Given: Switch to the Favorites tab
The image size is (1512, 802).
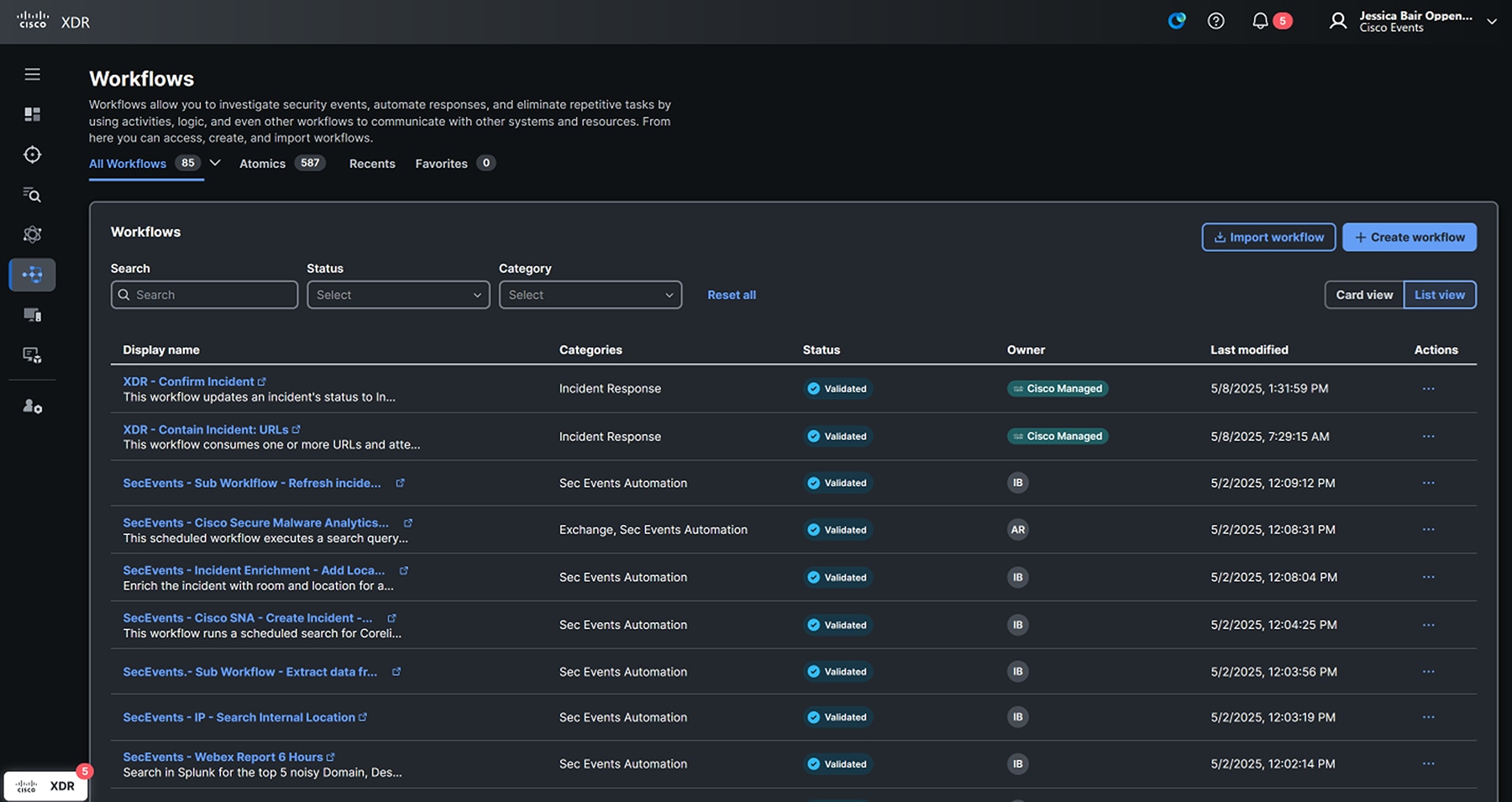Looking at the screenshot, I should tap(454, 164).
